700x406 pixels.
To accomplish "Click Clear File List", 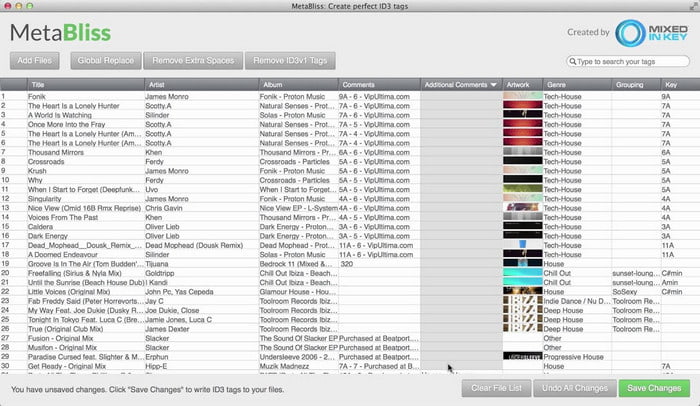I will coord(496,388).
